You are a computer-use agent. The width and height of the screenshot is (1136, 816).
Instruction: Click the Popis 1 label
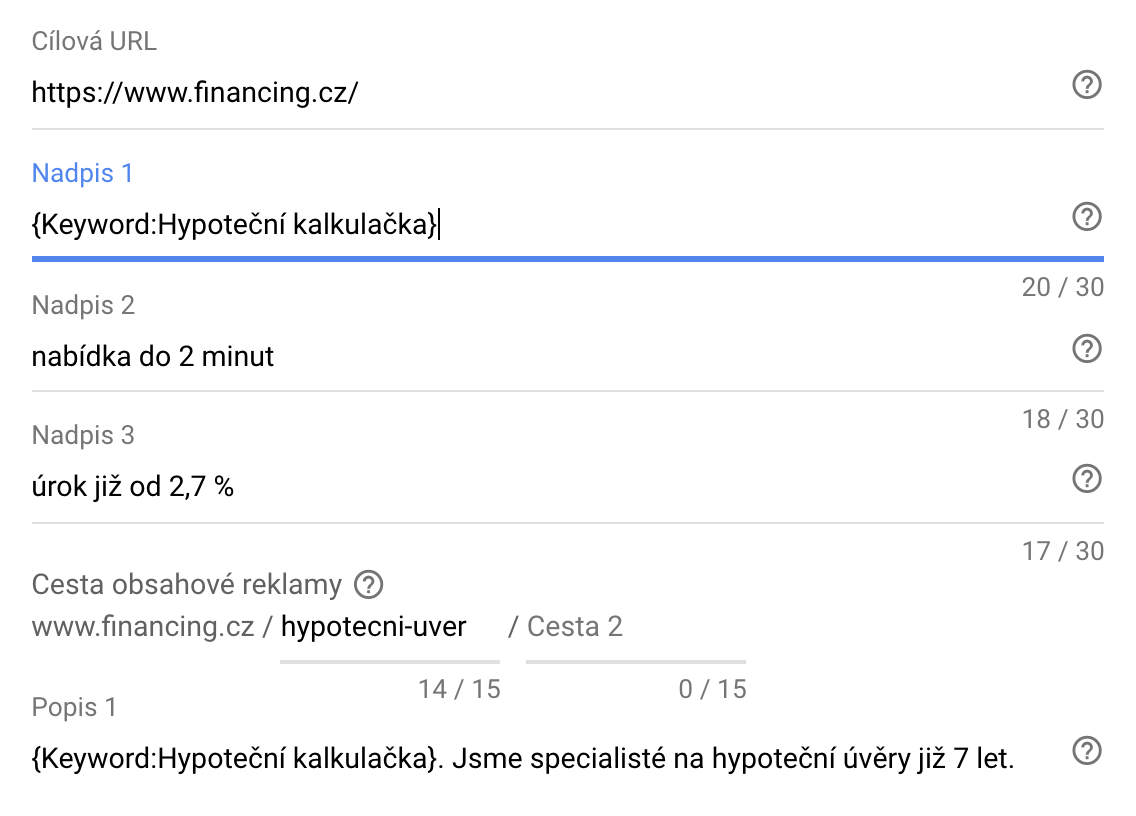click(x=75, y=707)
